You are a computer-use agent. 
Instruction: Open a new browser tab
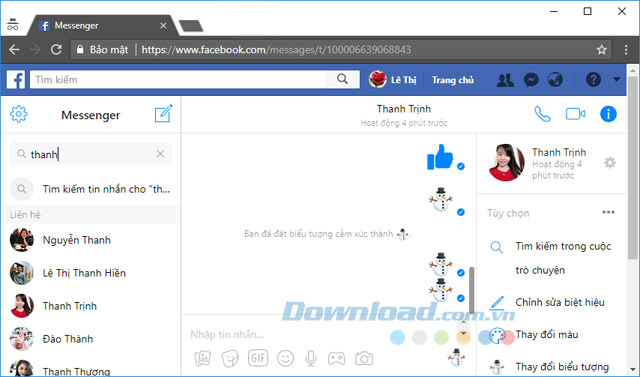pos(191,26)
